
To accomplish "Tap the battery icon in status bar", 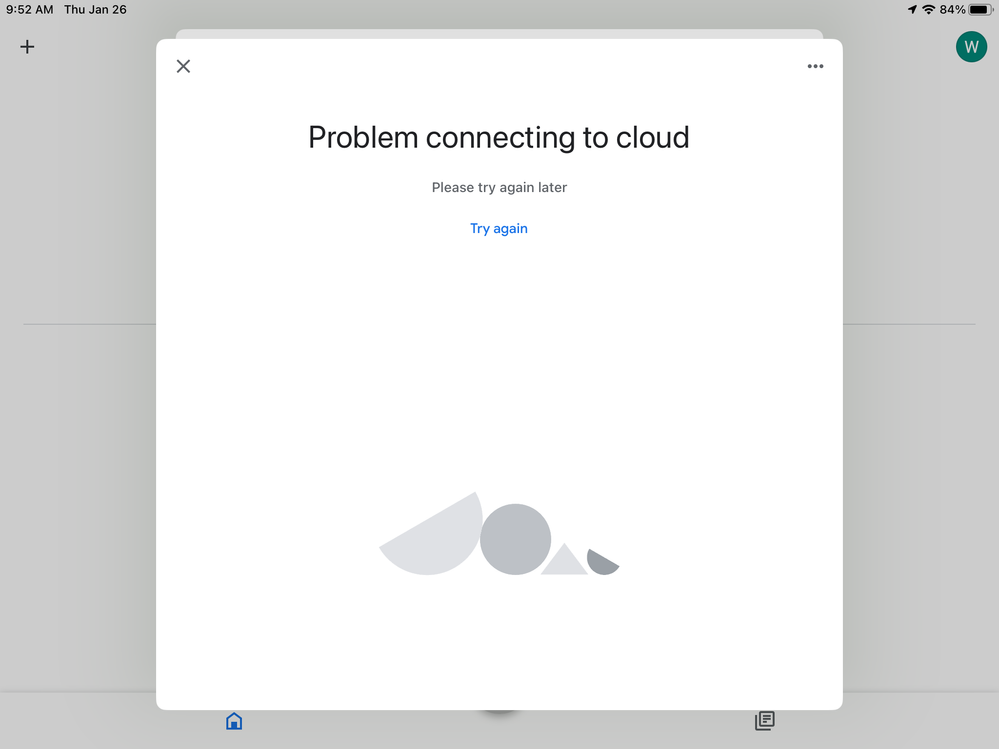I will pos(981,10).
